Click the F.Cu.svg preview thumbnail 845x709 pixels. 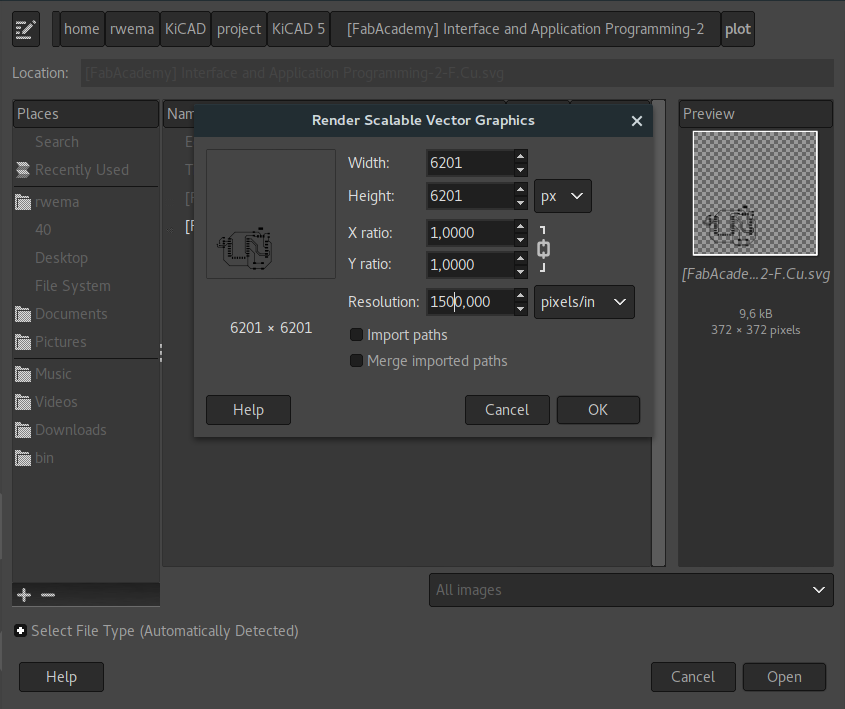[x=754, y=192]
